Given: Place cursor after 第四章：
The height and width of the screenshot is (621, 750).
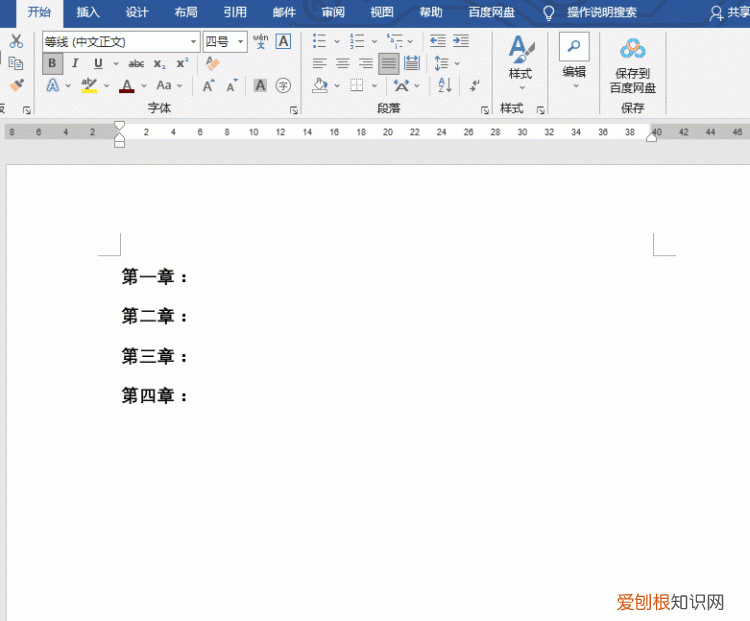Looking at the screenshot, I should [x=189, y=396].
